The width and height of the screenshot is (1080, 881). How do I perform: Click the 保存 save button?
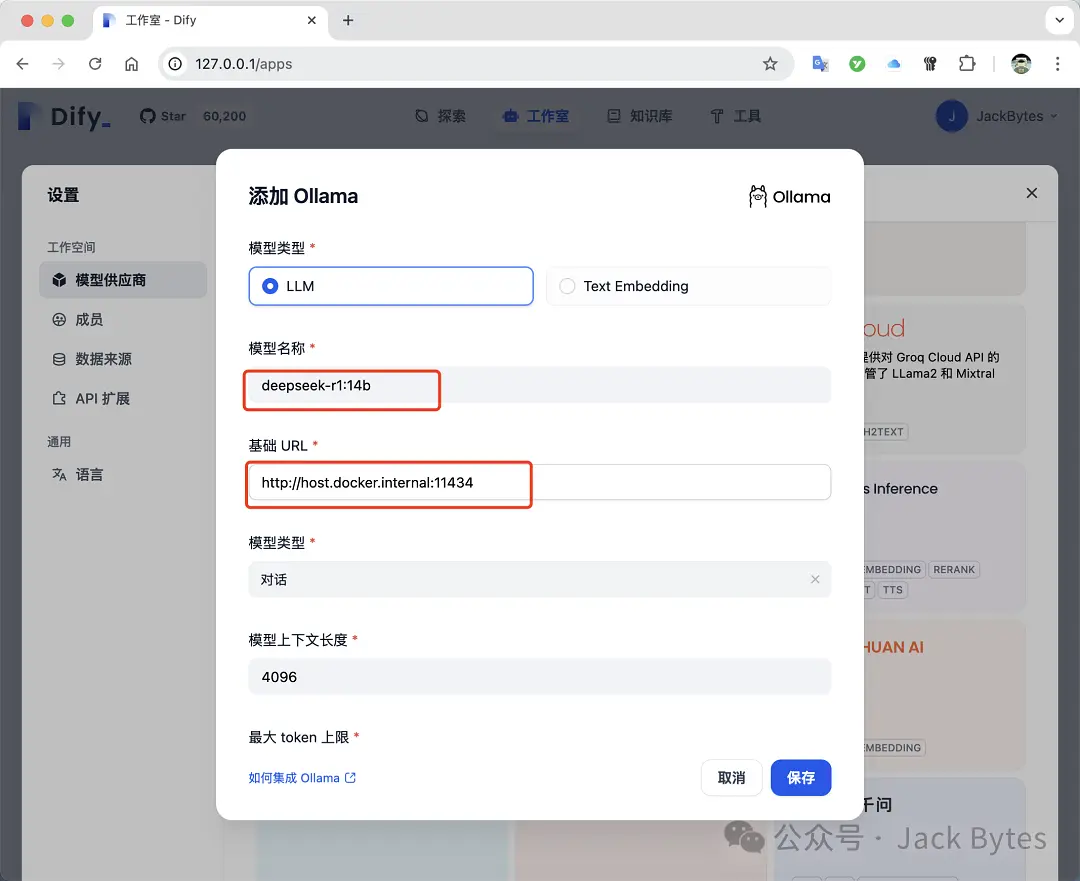[x=800, y=777]
